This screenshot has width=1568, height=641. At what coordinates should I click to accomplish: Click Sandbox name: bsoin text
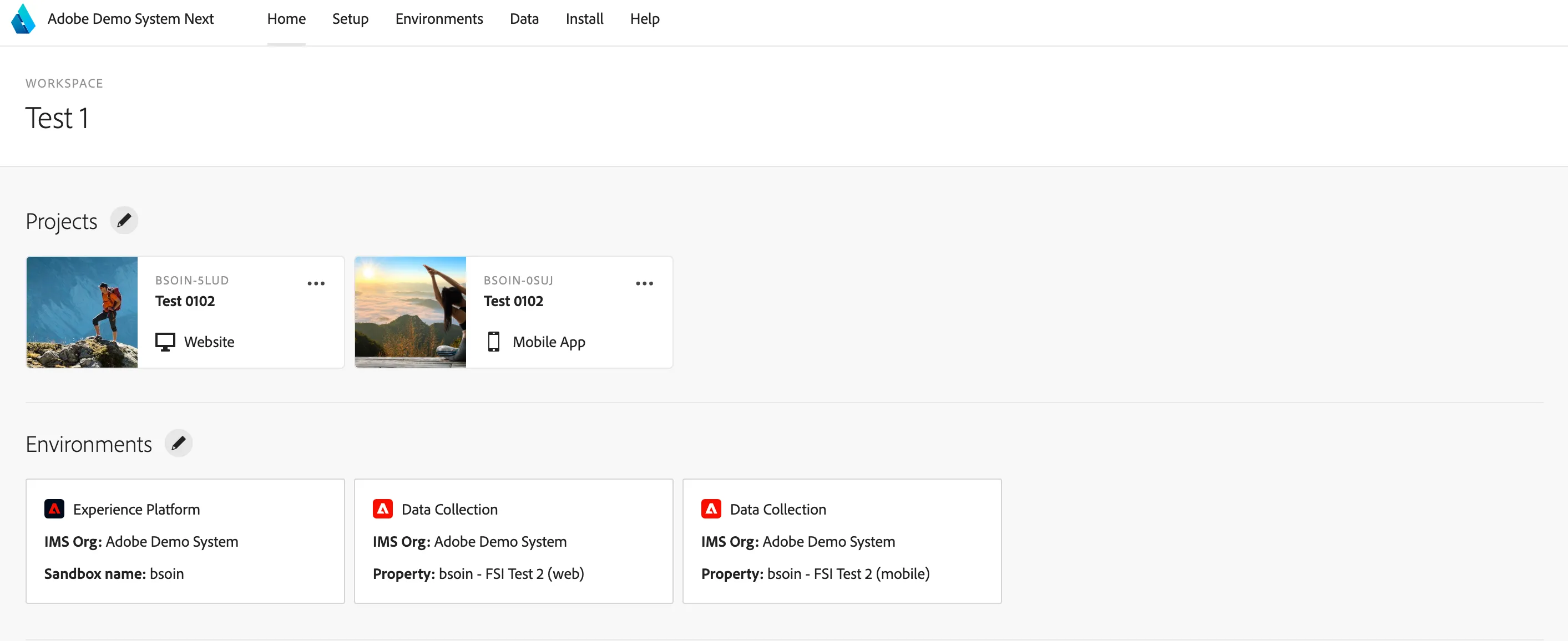114,573
